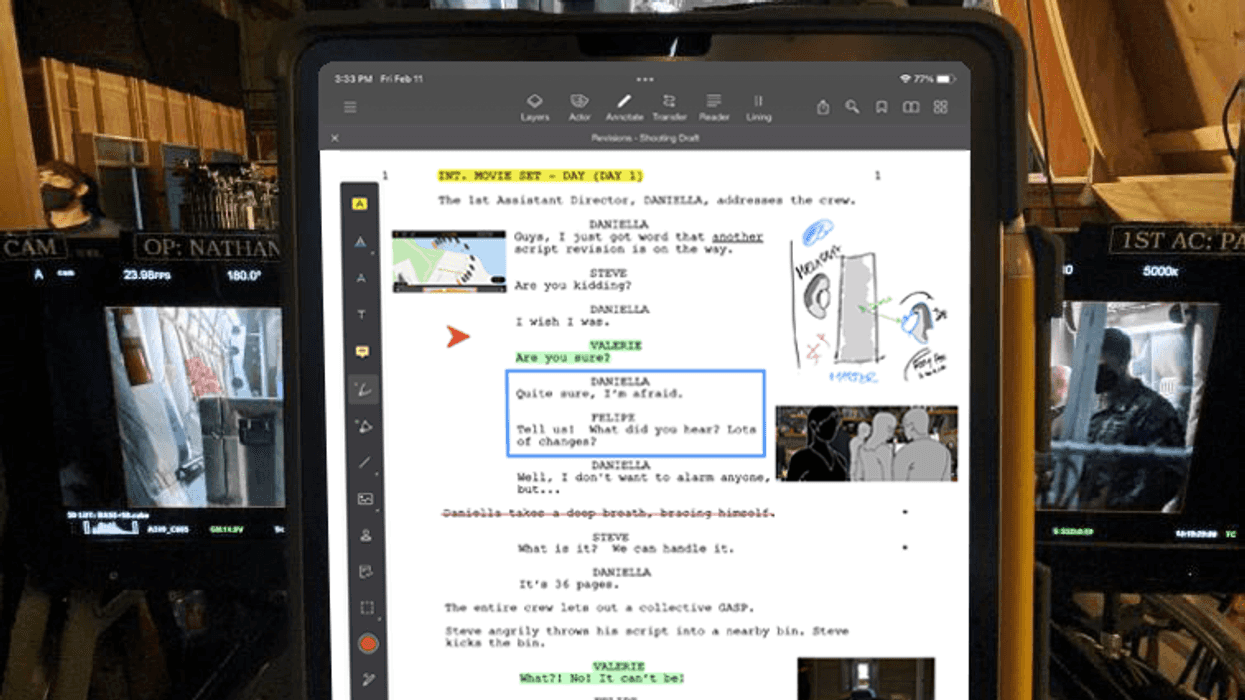Screen dimensions: 1245x700
Task: Open the Actor highlighting tool
Action: pyautogui.click(x=579, y=107)
